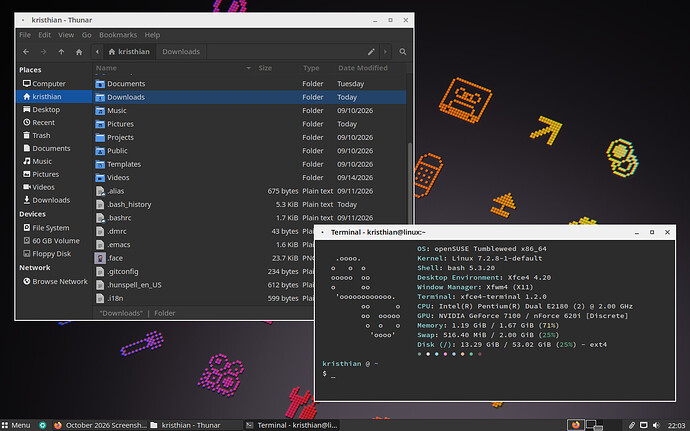Click the home icon in Thunar toolbar

point(79,52)
